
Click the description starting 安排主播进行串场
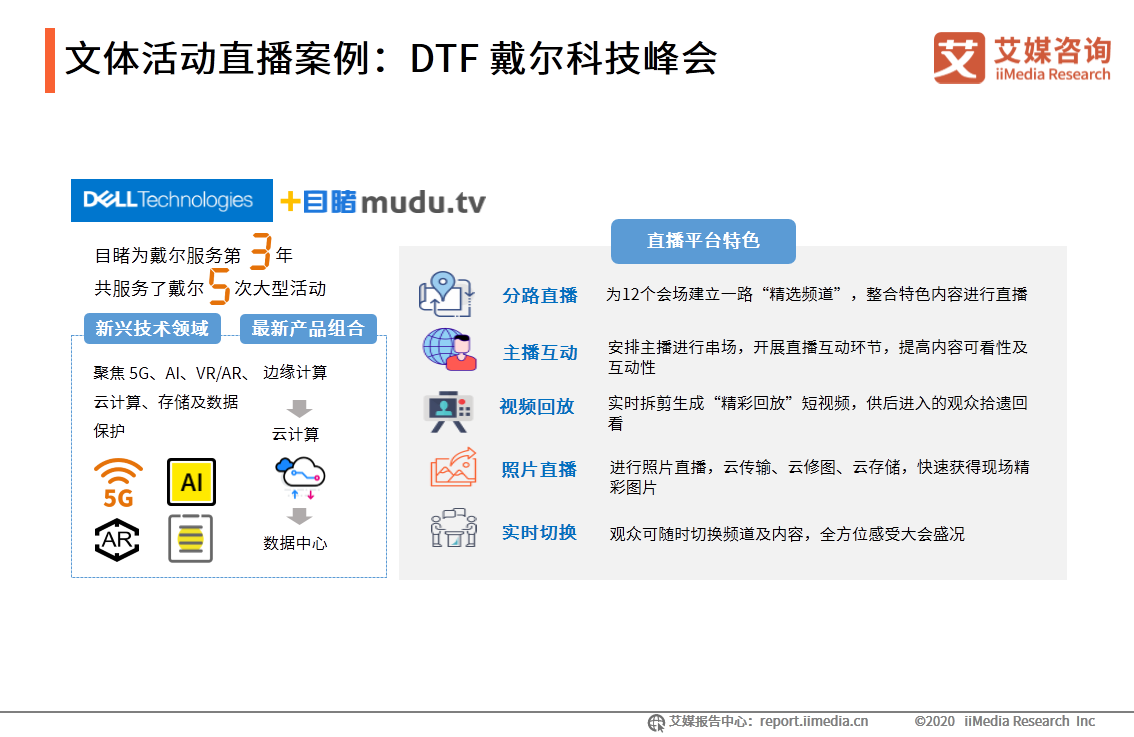click(818, 357)
